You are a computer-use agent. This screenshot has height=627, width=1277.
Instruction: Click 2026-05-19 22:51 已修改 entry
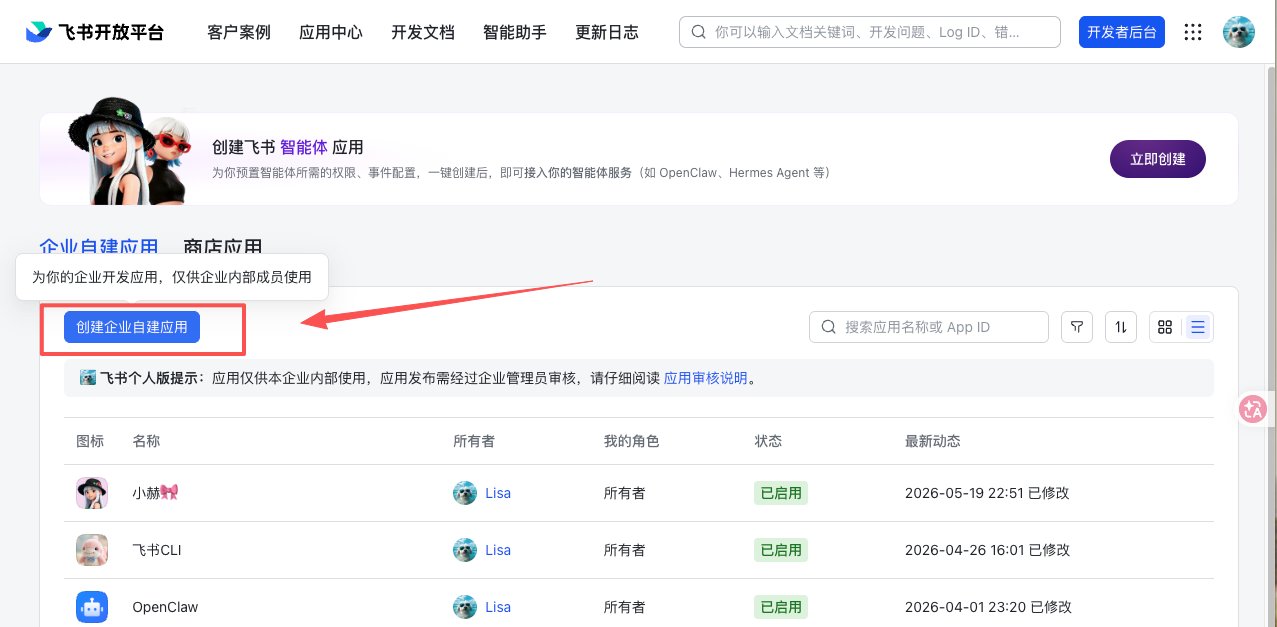pyautogui.click(x=987, y=493)
